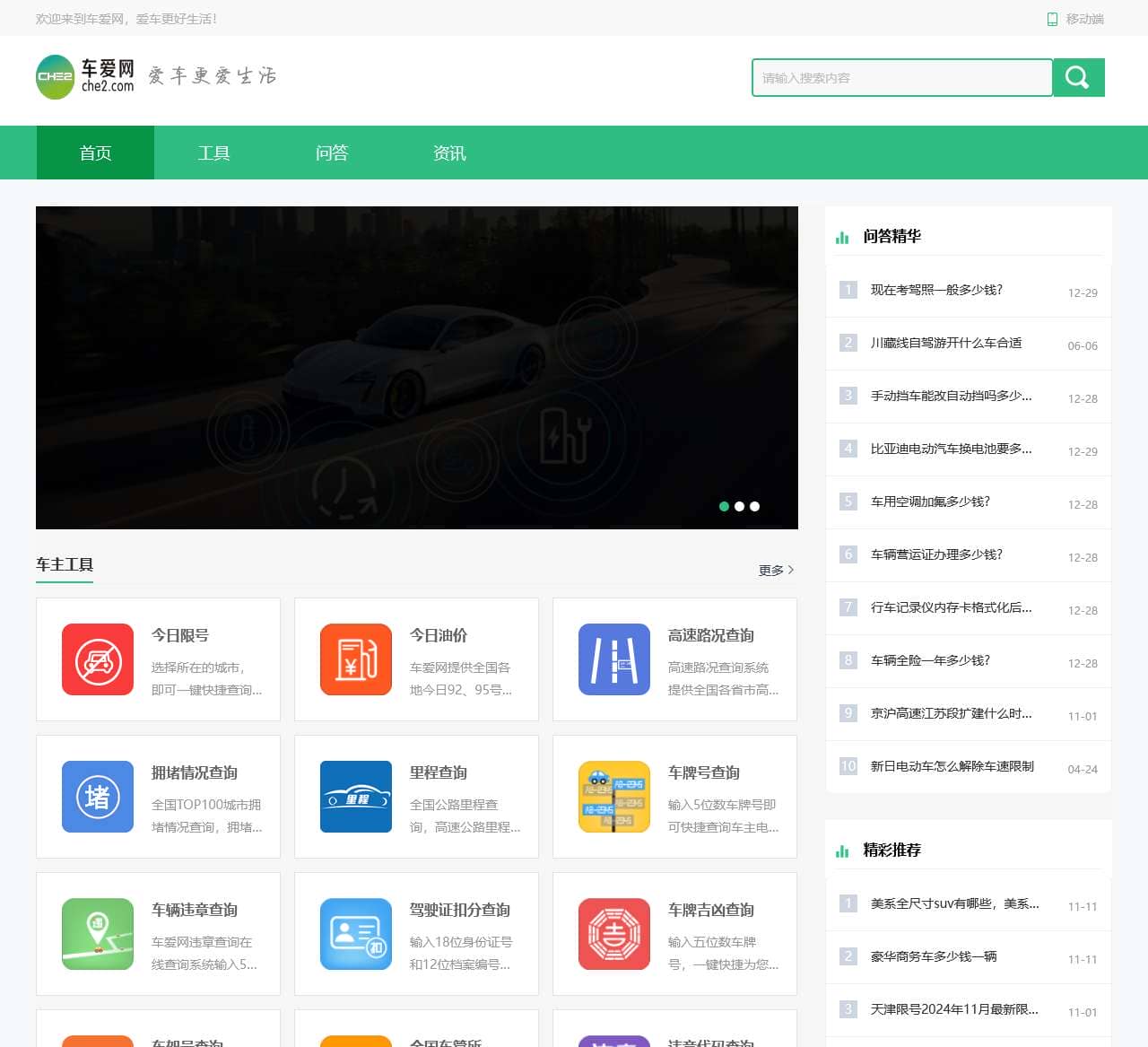Click the 问答精华 bar chart icon
Viewport: 1148px width, 1047px height.
pos(842,237)
